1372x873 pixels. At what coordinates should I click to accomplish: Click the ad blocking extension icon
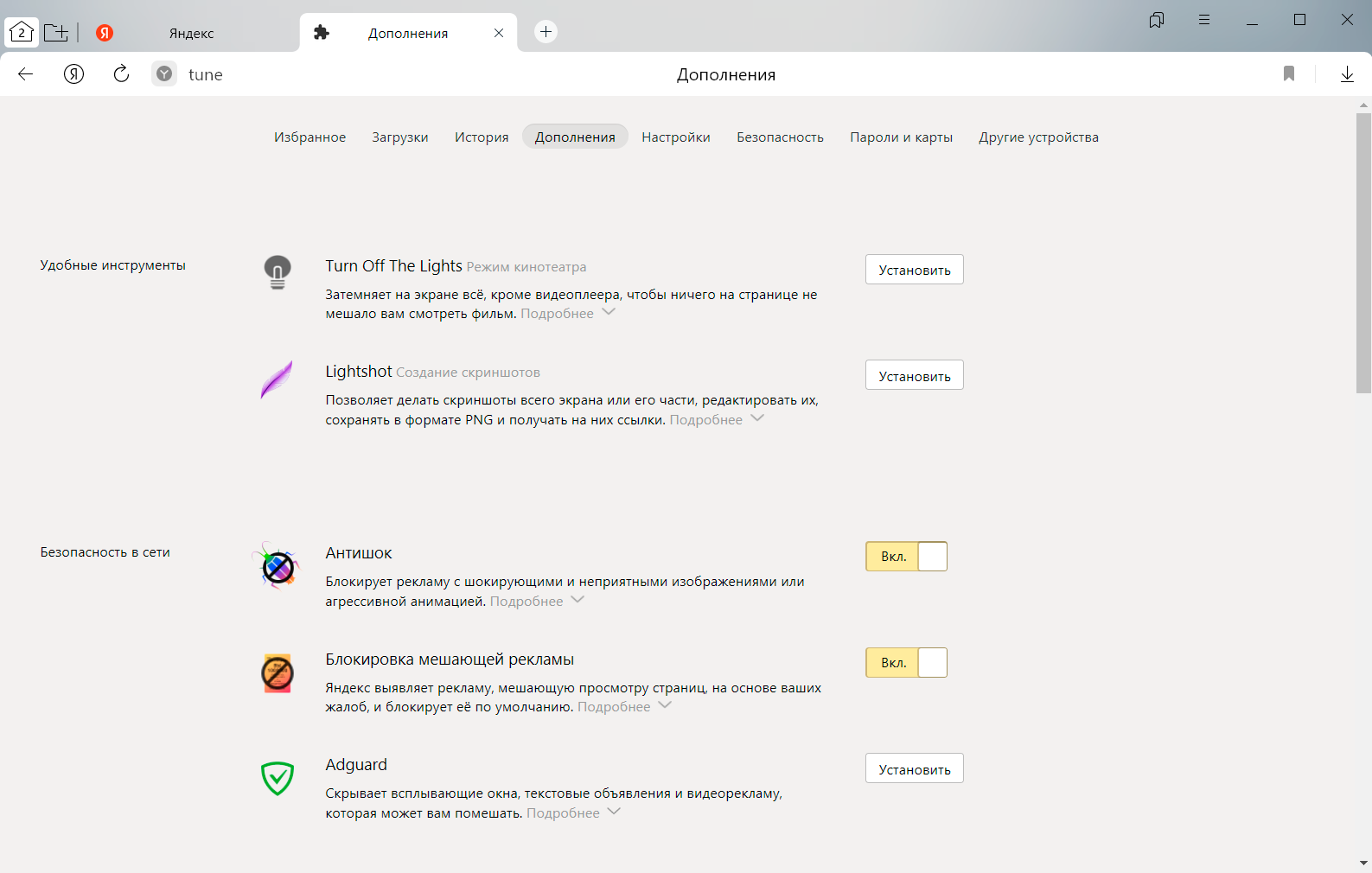pyautogui.click(x=278, y=672)
